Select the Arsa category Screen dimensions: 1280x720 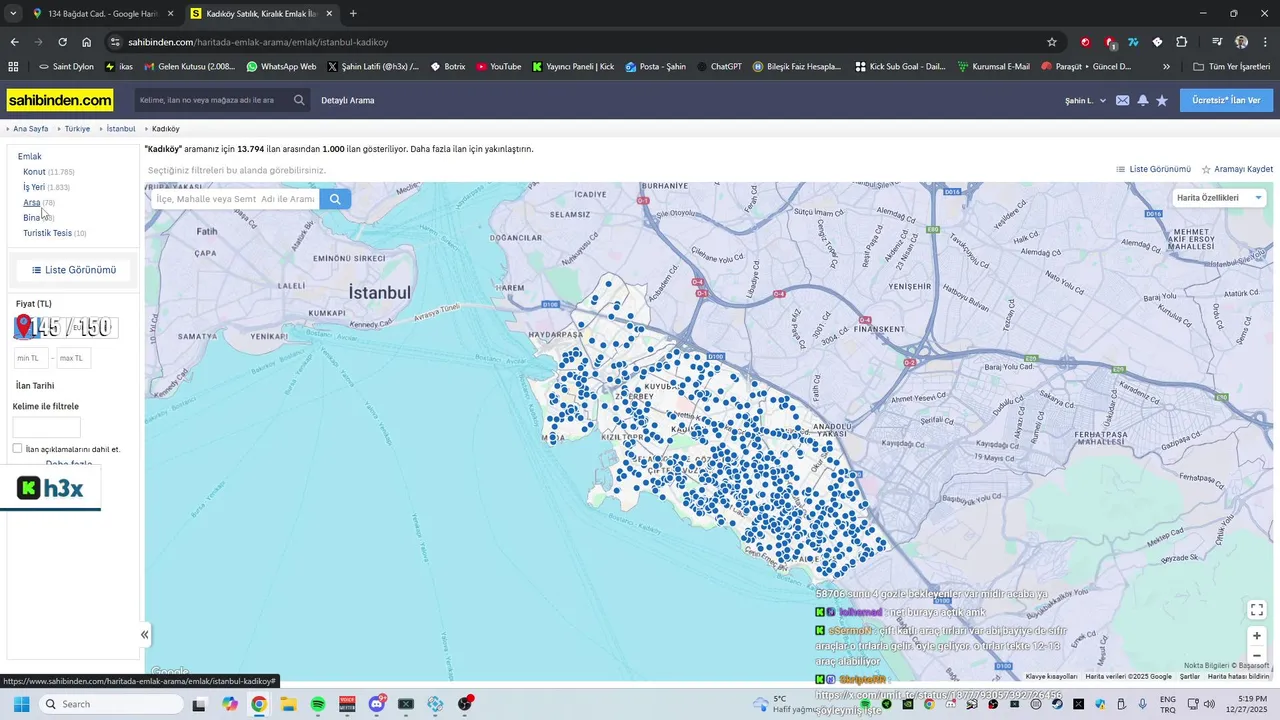pyautogui.click(x=32, y=203)
